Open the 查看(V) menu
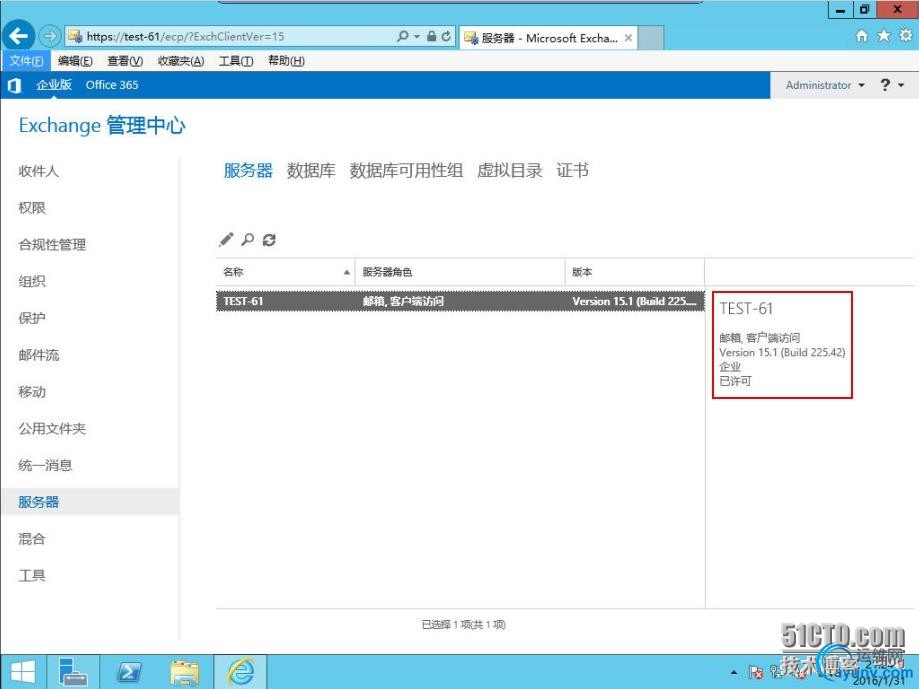 click(125, 61)
